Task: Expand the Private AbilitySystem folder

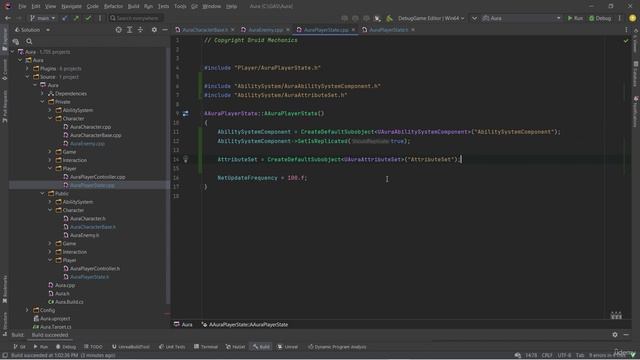Action: click(x=50, y=110)
